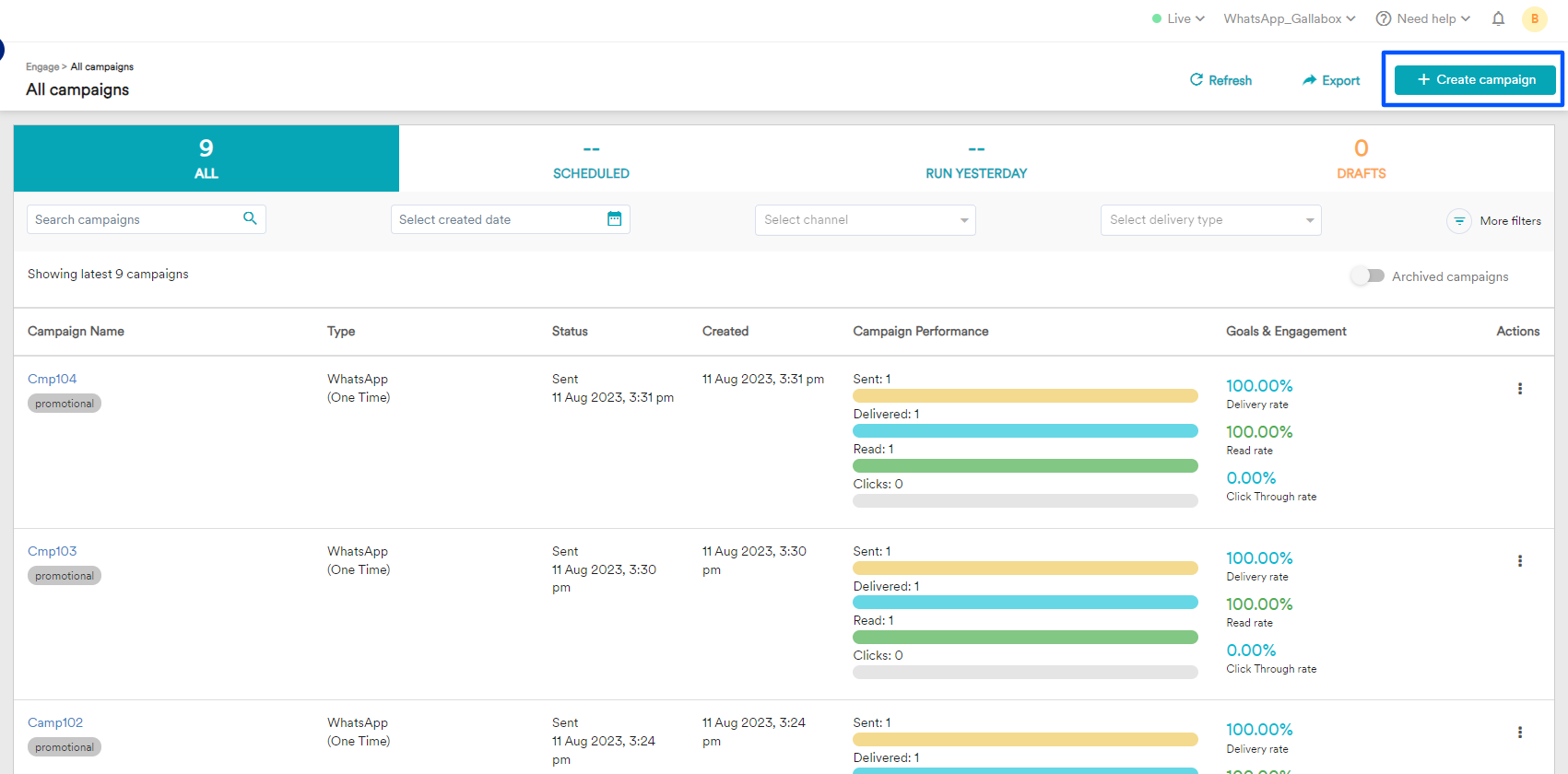Click Cmp104's yellow Sent progress bar

pos(1025,396)
